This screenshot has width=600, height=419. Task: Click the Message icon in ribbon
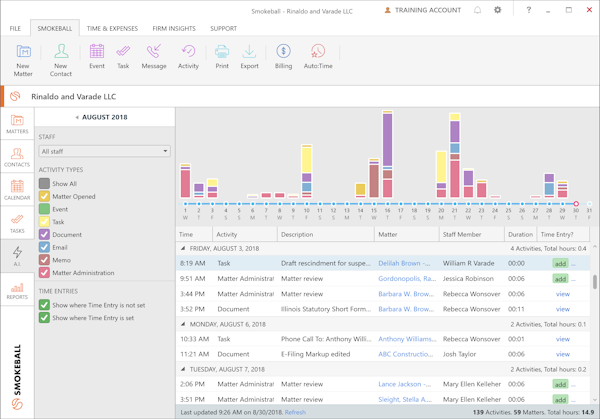153,56
